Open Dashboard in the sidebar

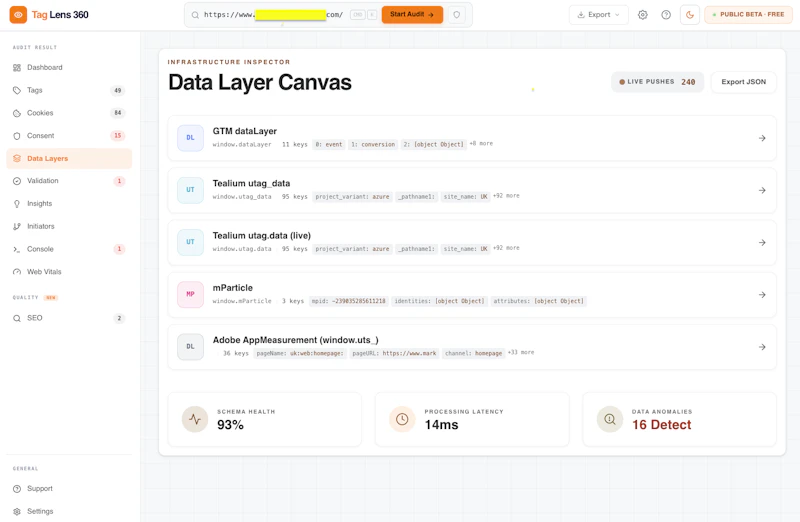point(69,67)
